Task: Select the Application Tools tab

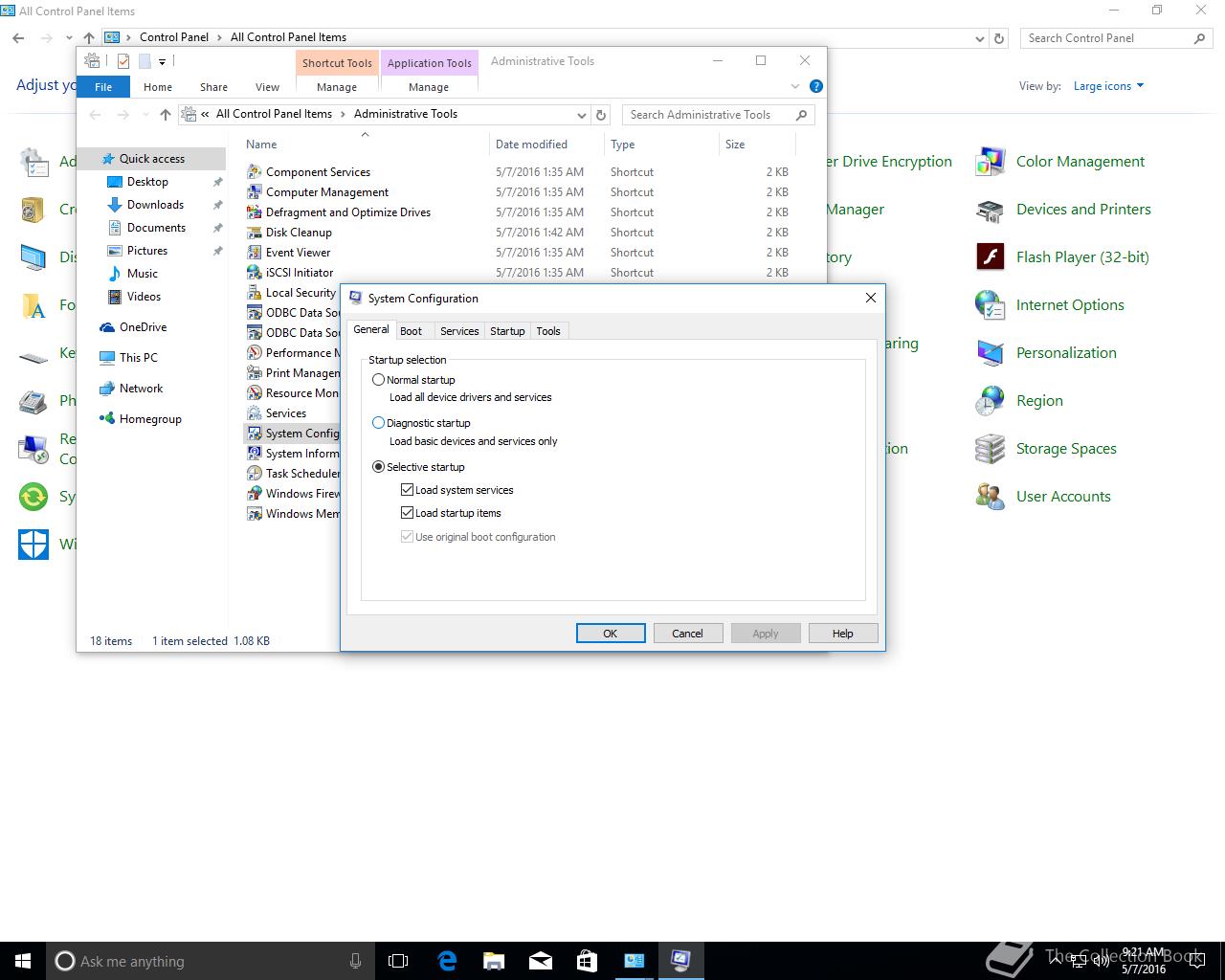Action: [x=430, y=63]
